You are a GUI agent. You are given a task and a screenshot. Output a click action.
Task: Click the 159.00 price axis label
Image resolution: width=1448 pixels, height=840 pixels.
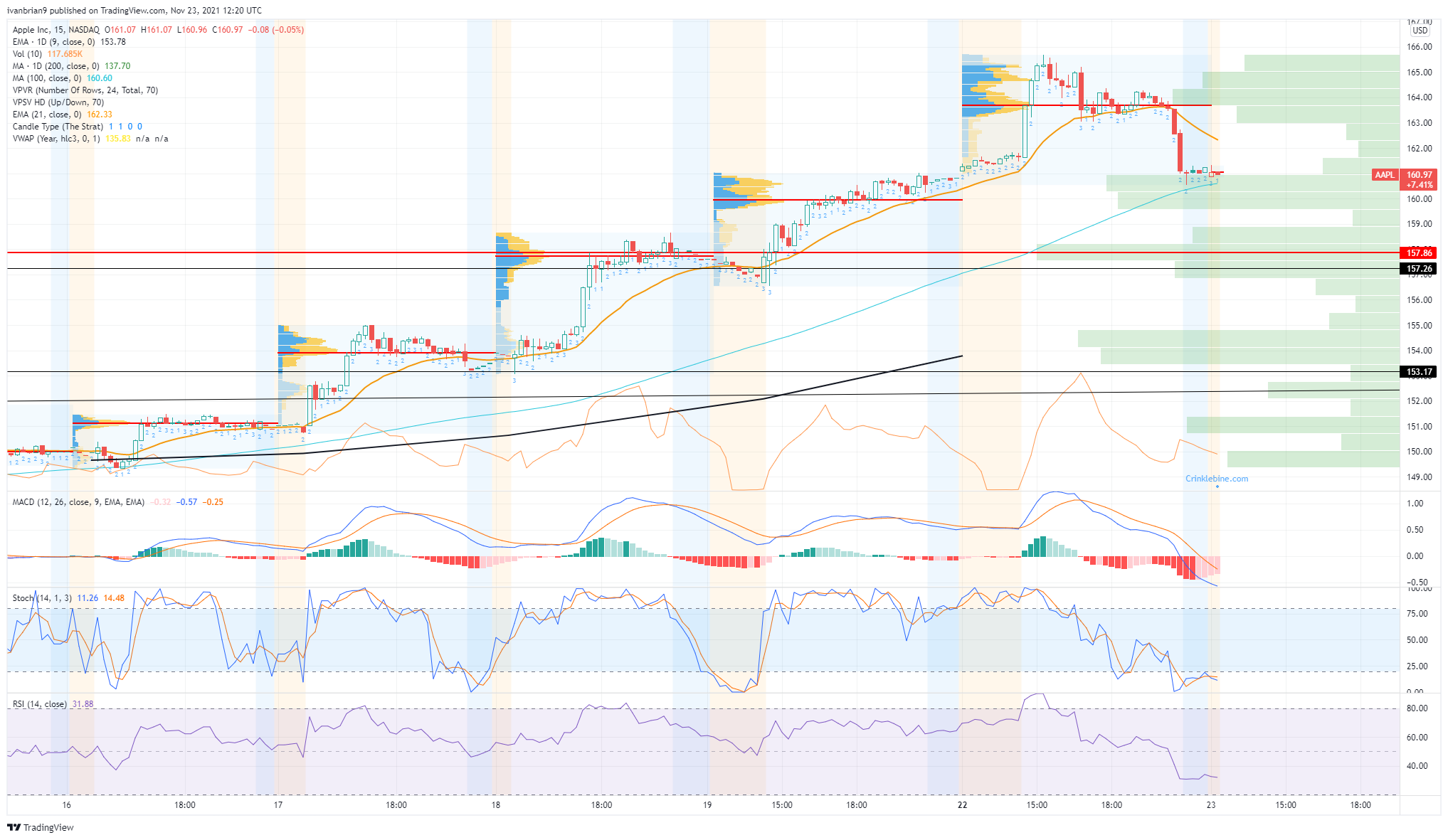click(x=1420, y=224)
